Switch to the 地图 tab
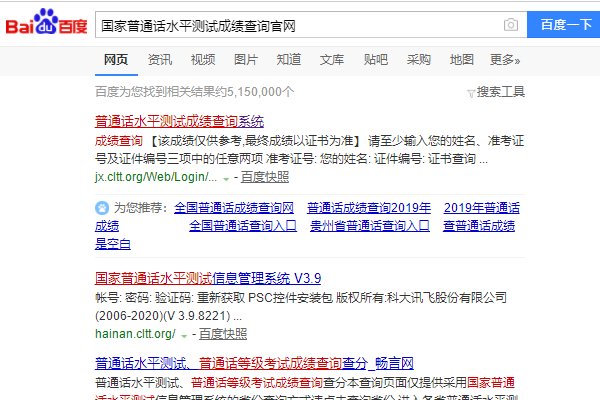The image size is (600, 400). click(x=462, y=60)
